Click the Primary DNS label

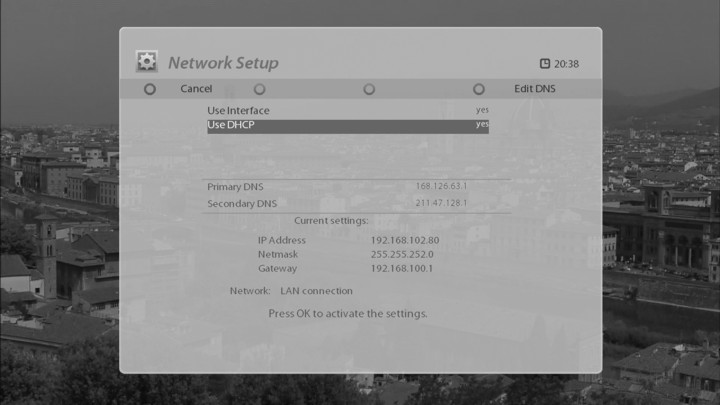[235, 187]
